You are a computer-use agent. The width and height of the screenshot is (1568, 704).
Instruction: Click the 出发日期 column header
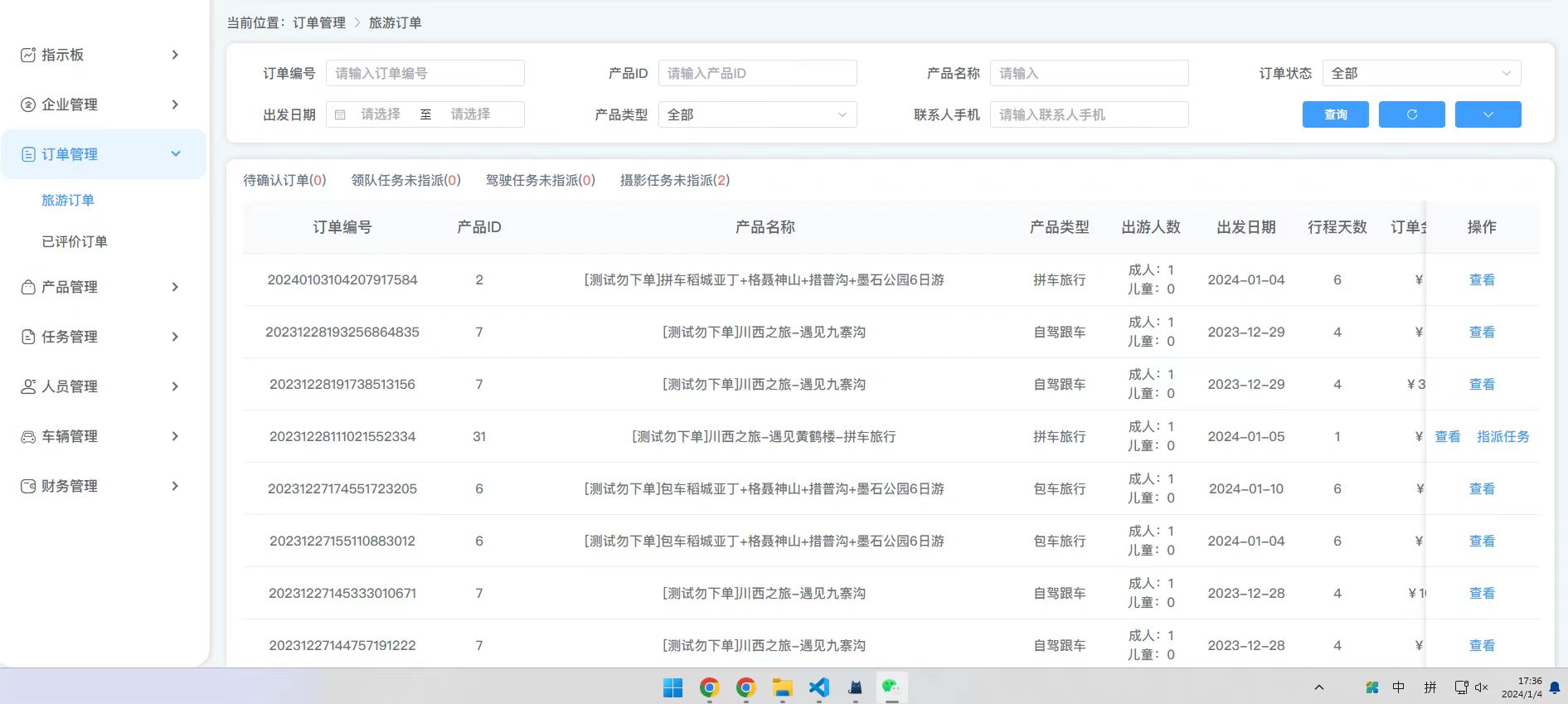coord(1246,227)
